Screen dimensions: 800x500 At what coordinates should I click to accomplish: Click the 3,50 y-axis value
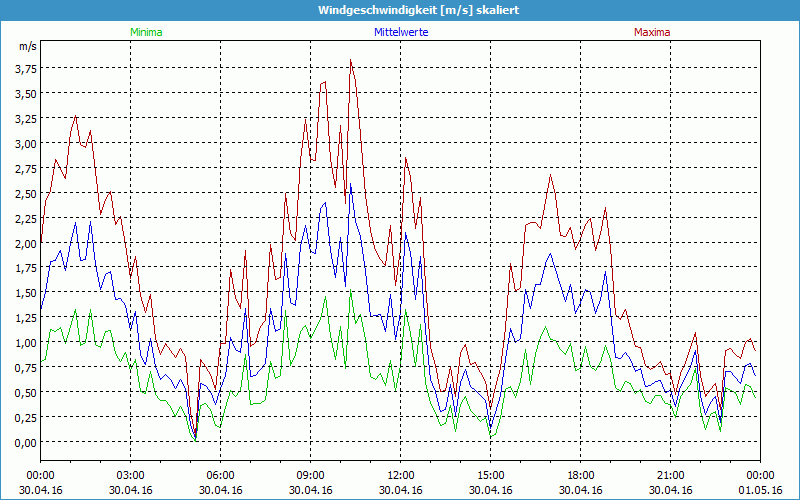(x=26, y=94)
